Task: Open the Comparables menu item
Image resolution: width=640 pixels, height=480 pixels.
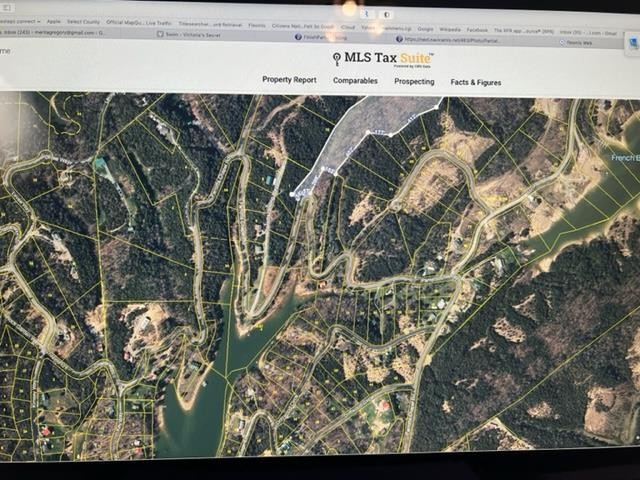Action: tap(355, 81)
